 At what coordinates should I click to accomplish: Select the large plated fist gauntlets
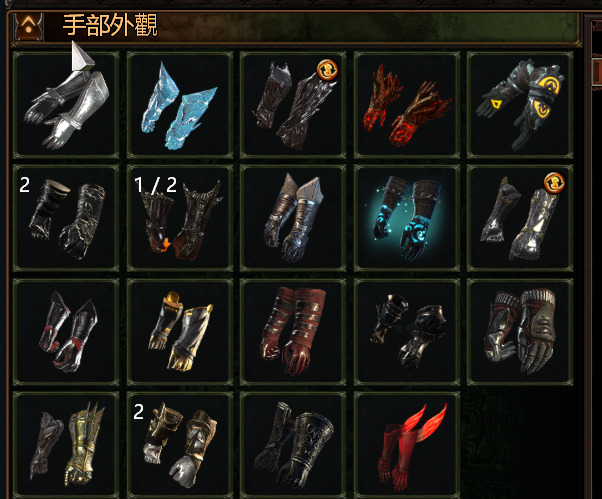point(520,332)
